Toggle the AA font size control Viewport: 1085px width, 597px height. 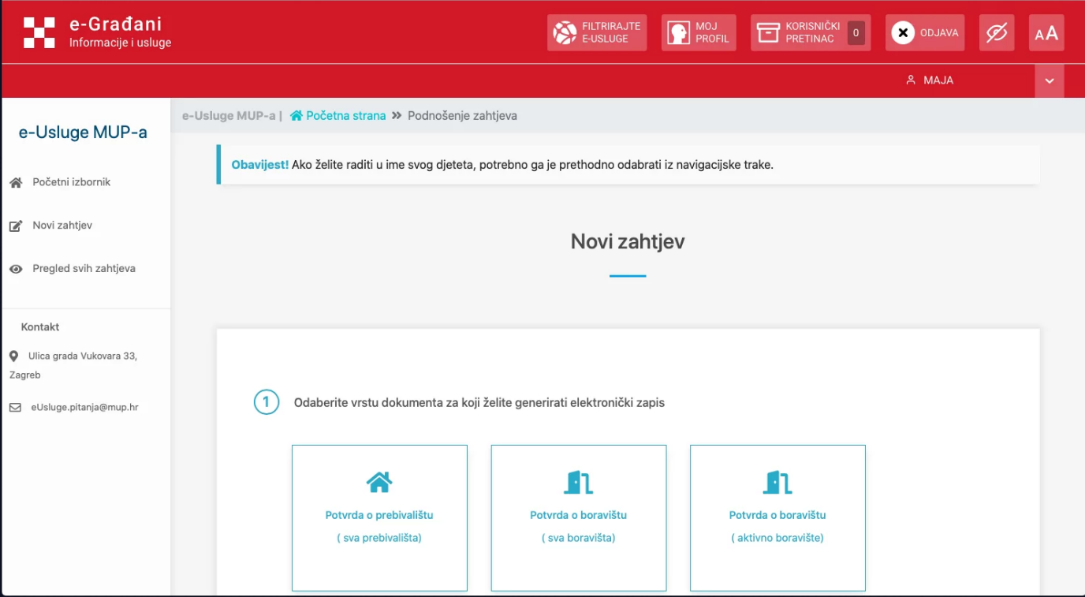1046,33
